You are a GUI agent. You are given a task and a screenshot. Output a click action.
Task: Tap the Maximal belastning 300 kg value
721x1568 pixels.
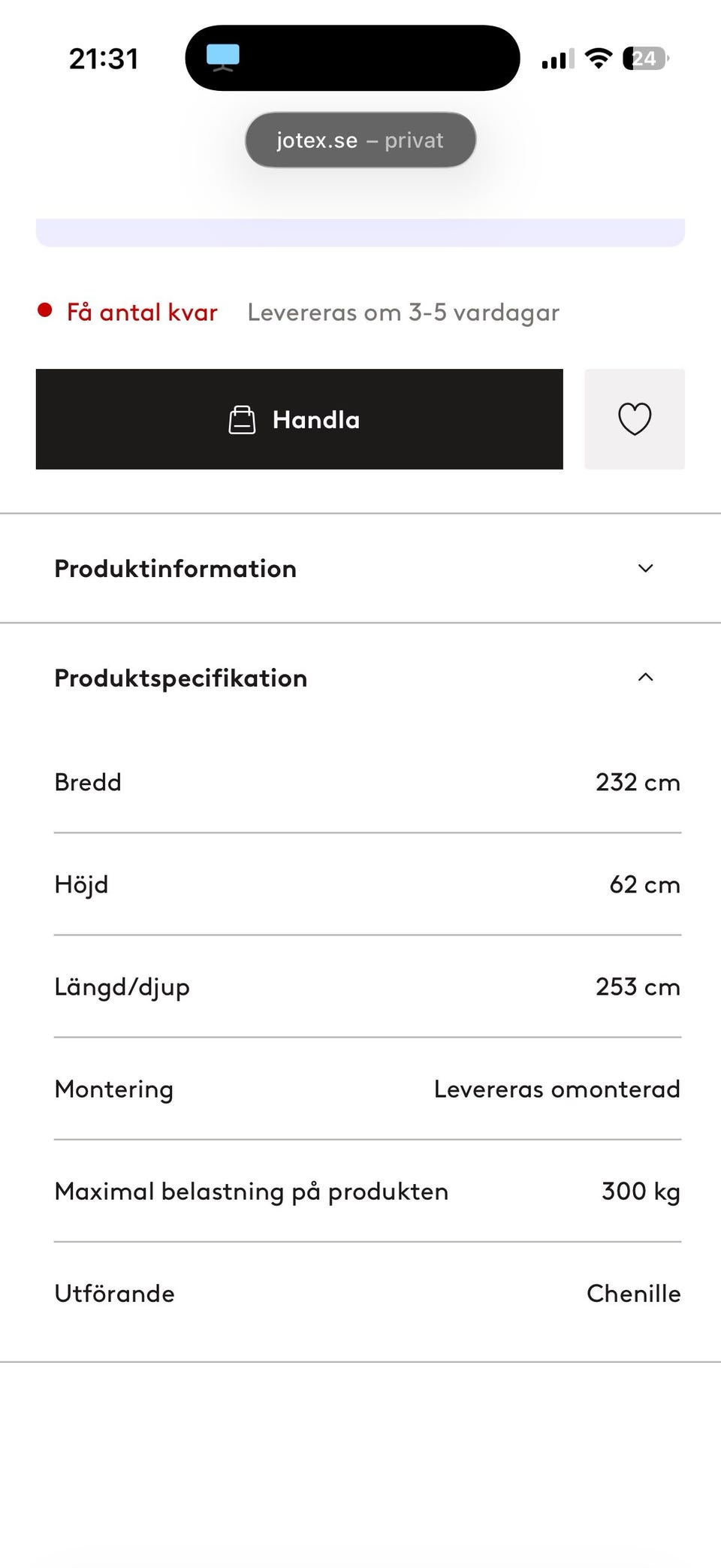[x=640, y=1191]
